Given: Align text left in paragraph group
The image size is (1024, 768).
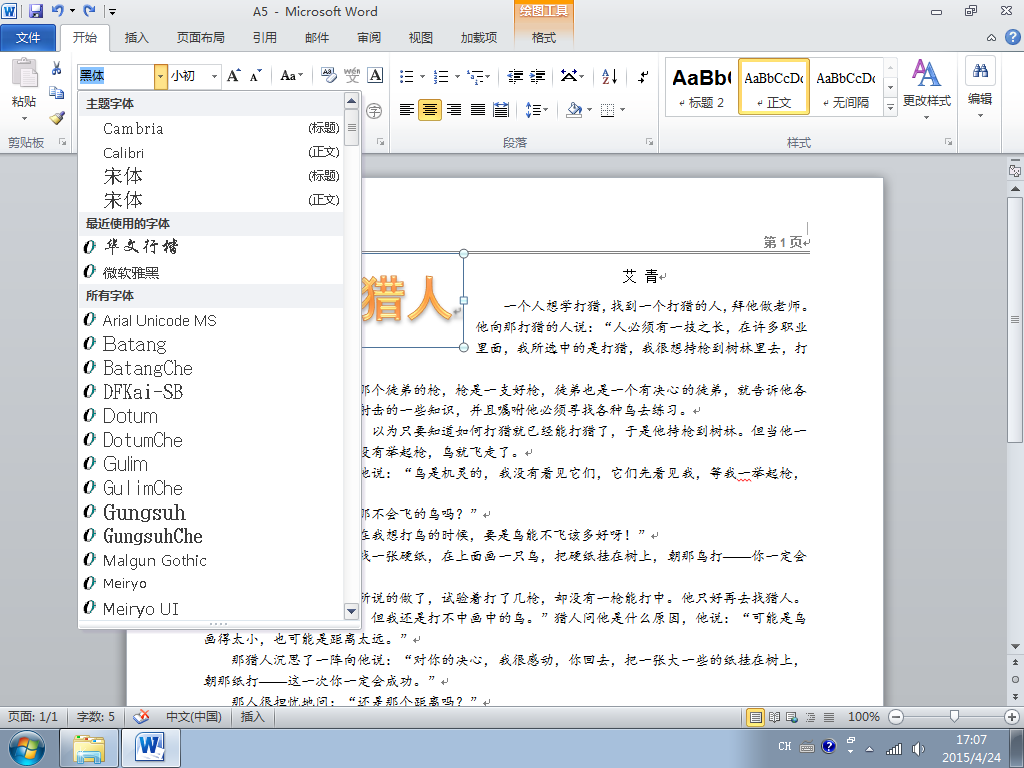Looking at the screenshot, I should (407, 110).
